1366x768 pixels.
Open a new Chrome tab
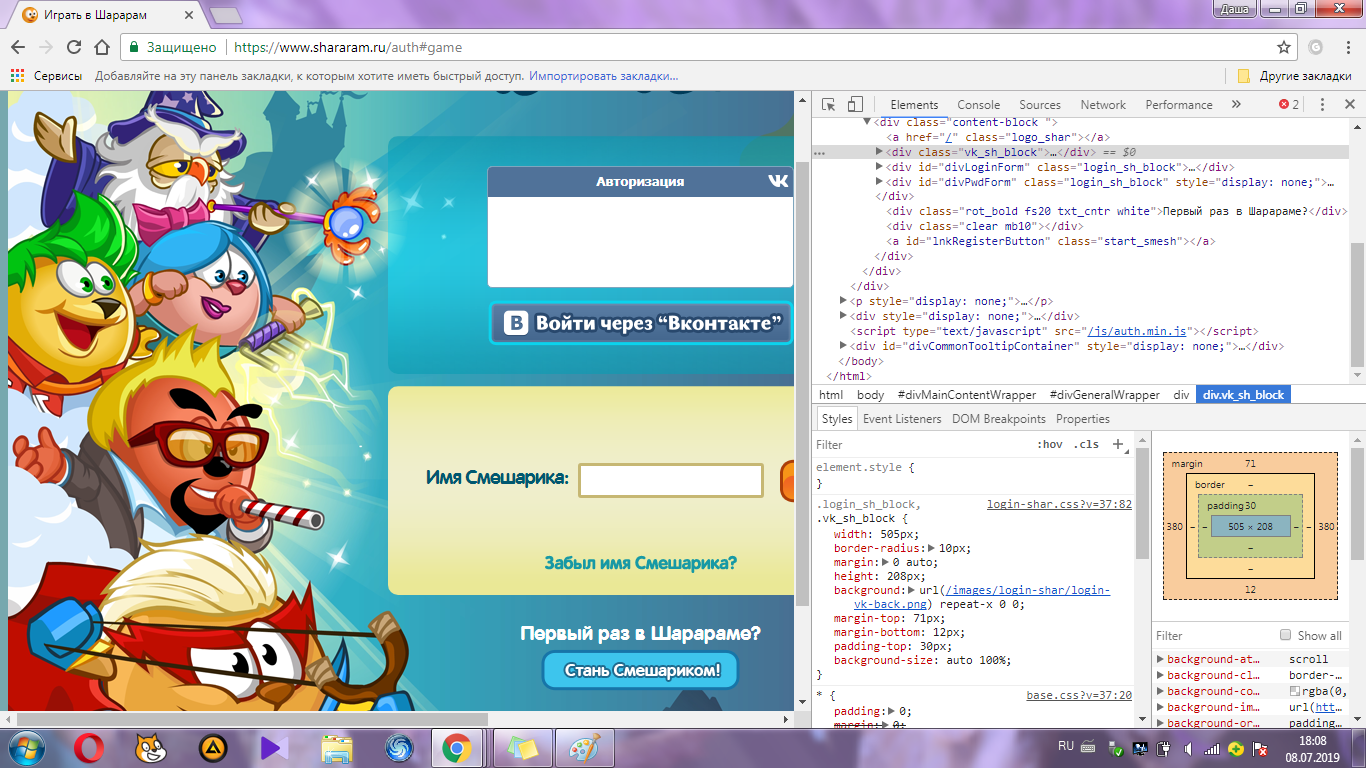point(226,15)
